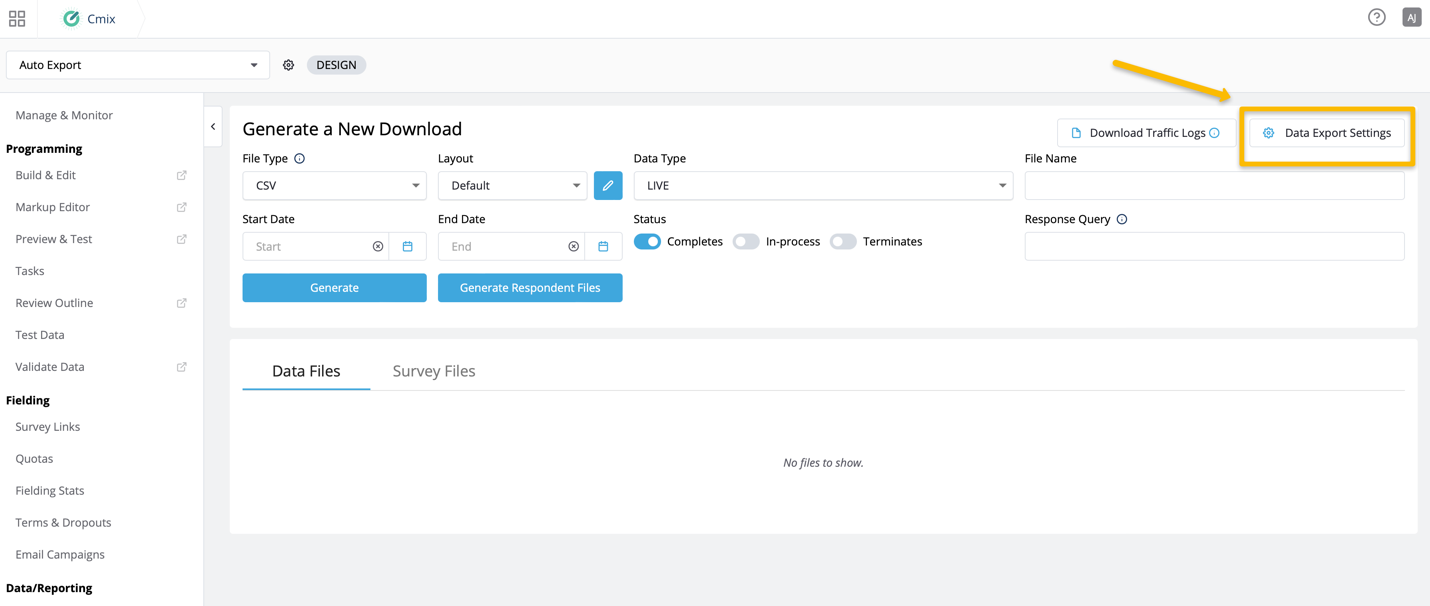Switch to the Data Files tab
Image resolution: width=1430 pixels, height=606 pixels.
[x=306, y=371]
